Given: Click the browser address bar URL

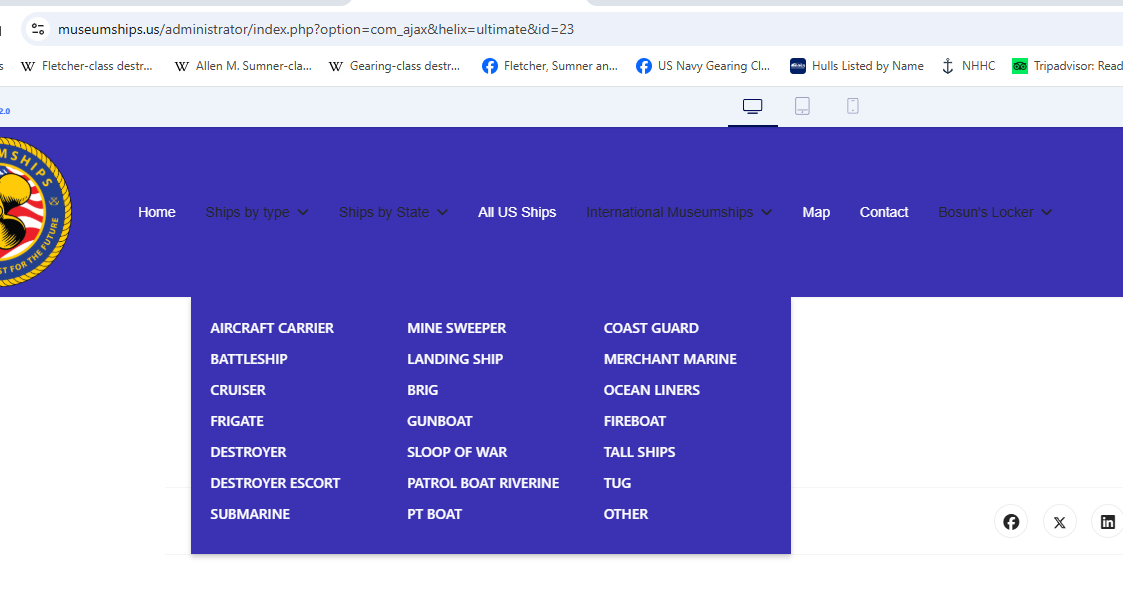Looking at the screenshot, I should 316,29.
